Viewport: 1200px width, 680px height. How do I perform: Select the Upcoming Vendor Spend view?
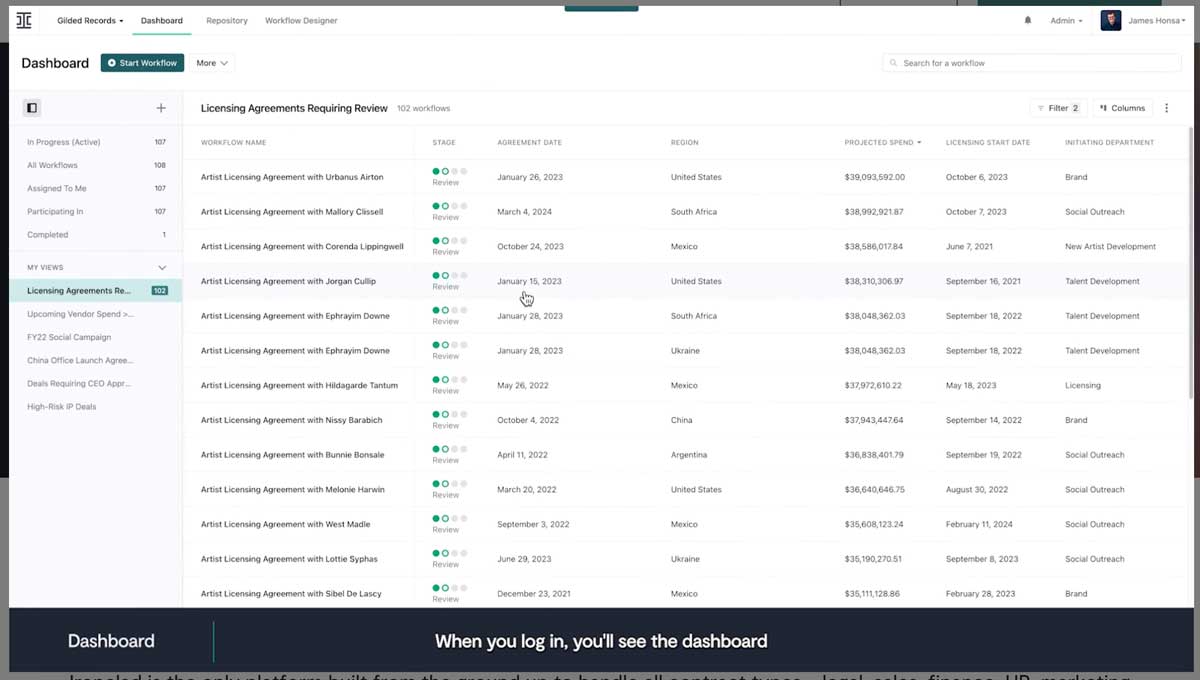[78, 313]
